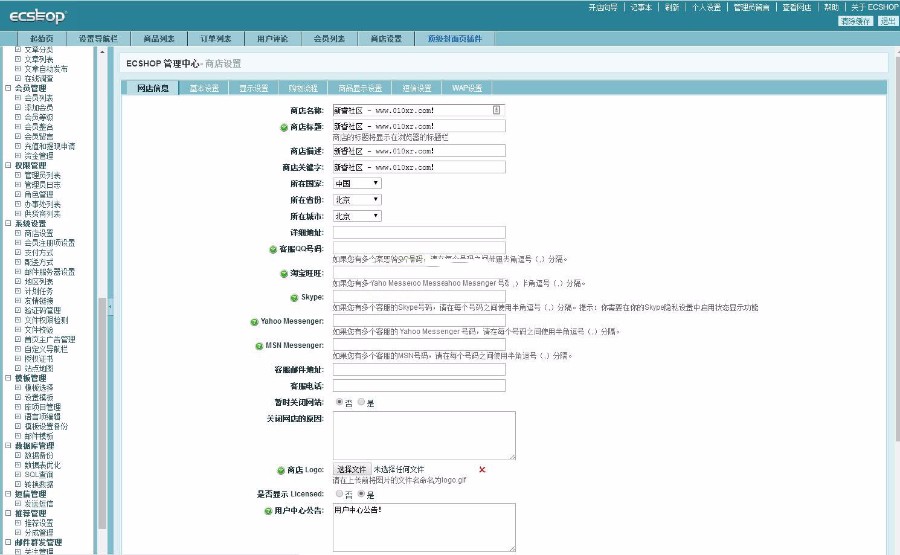Click red X to delete shop logo
Viewport: 900px width, 555px height.
click(482, 469)
